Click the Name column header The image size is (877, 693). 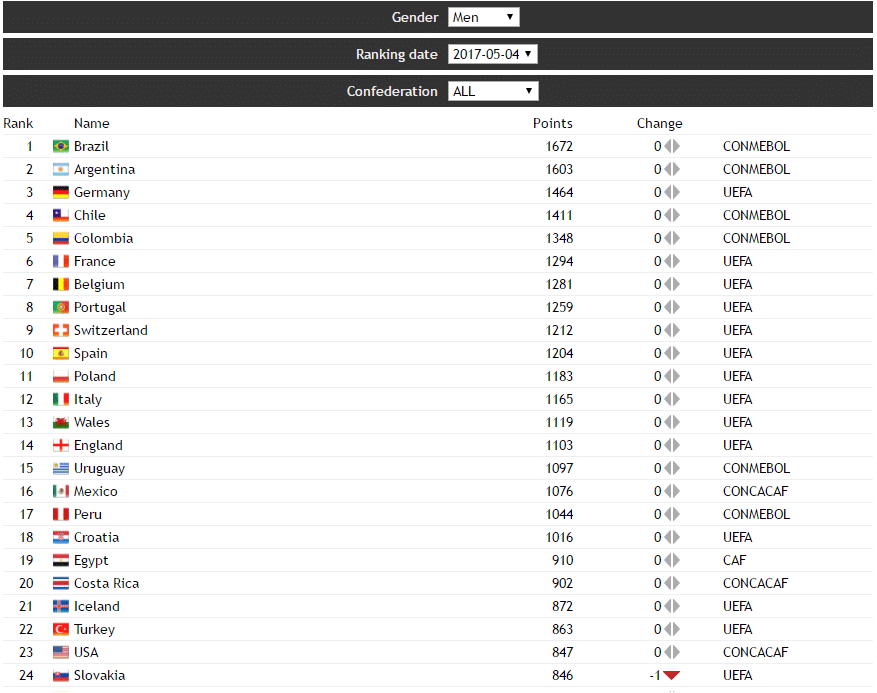point(92,124)
